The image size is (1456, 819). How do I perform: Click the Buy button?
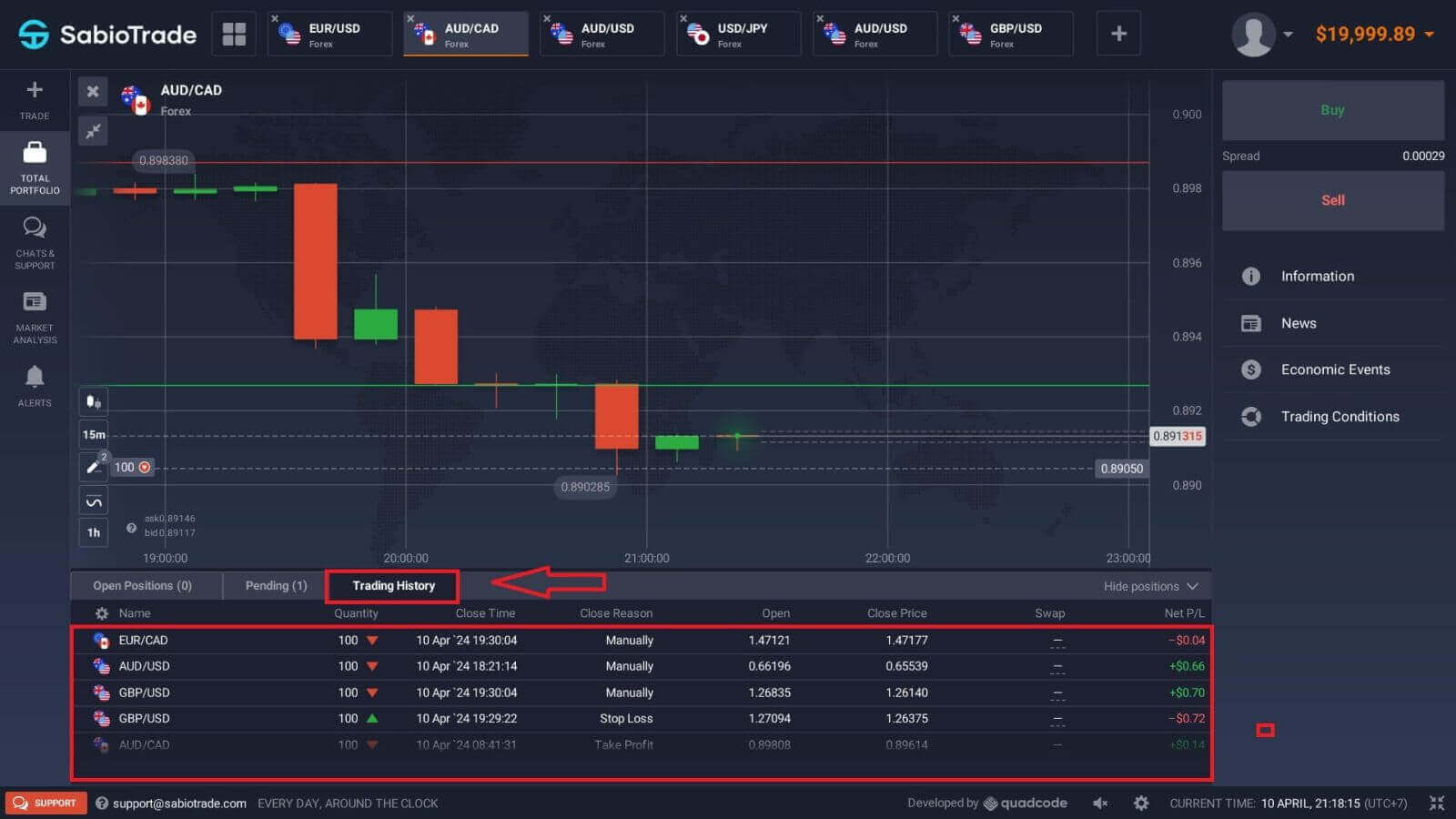tap(1332, 109)
